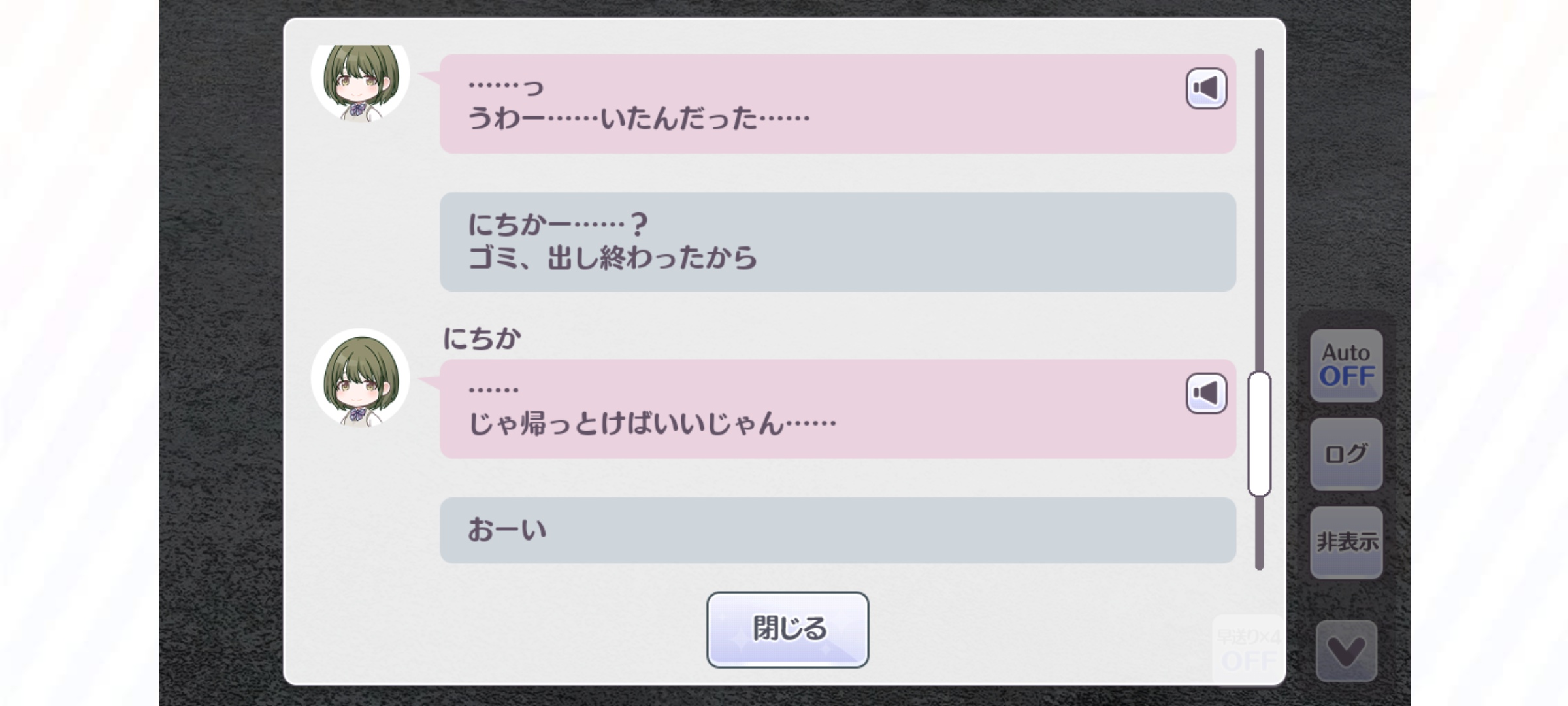
Task: Expand the down-chevron menu button
Action: pos(1347,651)
